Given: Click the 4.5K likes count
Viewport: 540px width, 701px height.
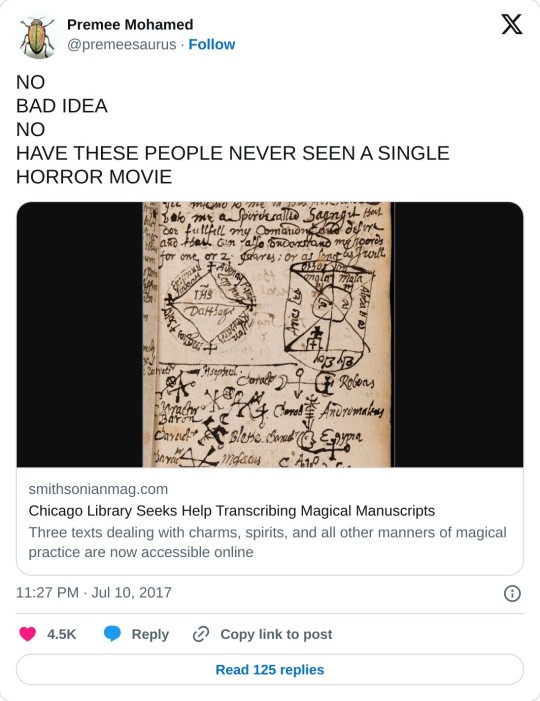Looking at the screenshot, I should click(62, 634).
